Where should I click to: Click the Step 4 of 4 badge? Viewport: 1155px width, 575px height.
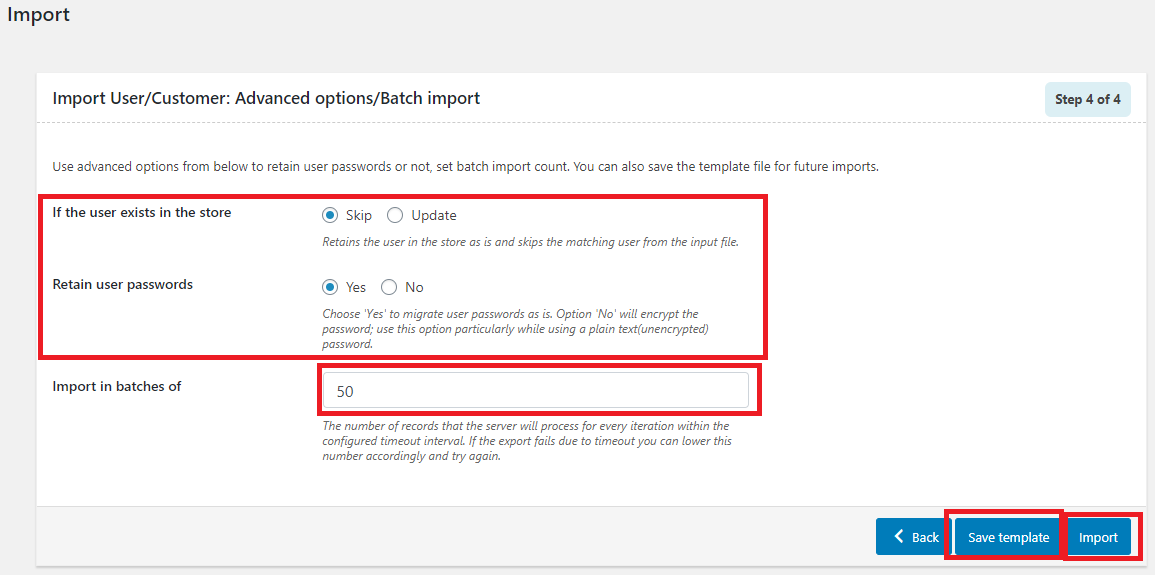click(x=1088, y=99)
